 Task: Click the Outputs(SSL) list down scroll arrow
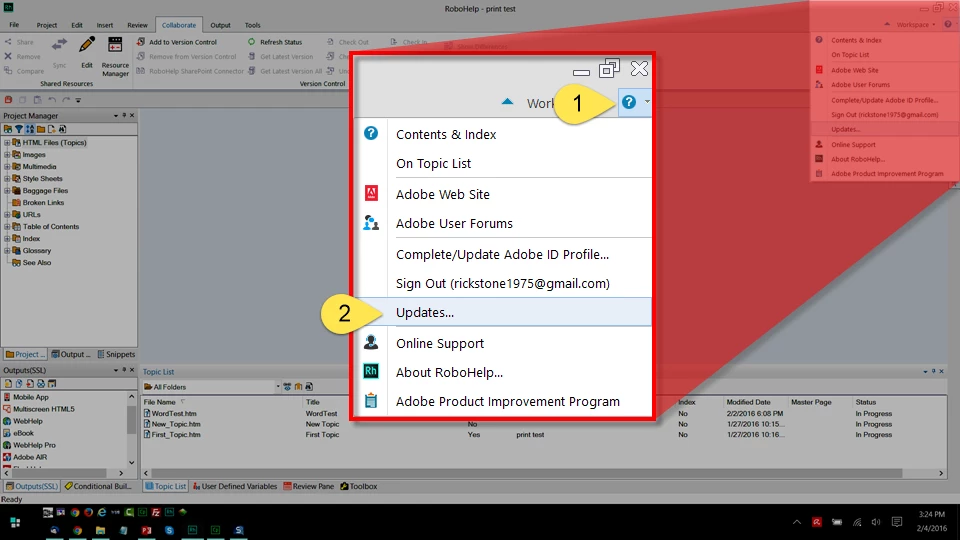point(131,463)
